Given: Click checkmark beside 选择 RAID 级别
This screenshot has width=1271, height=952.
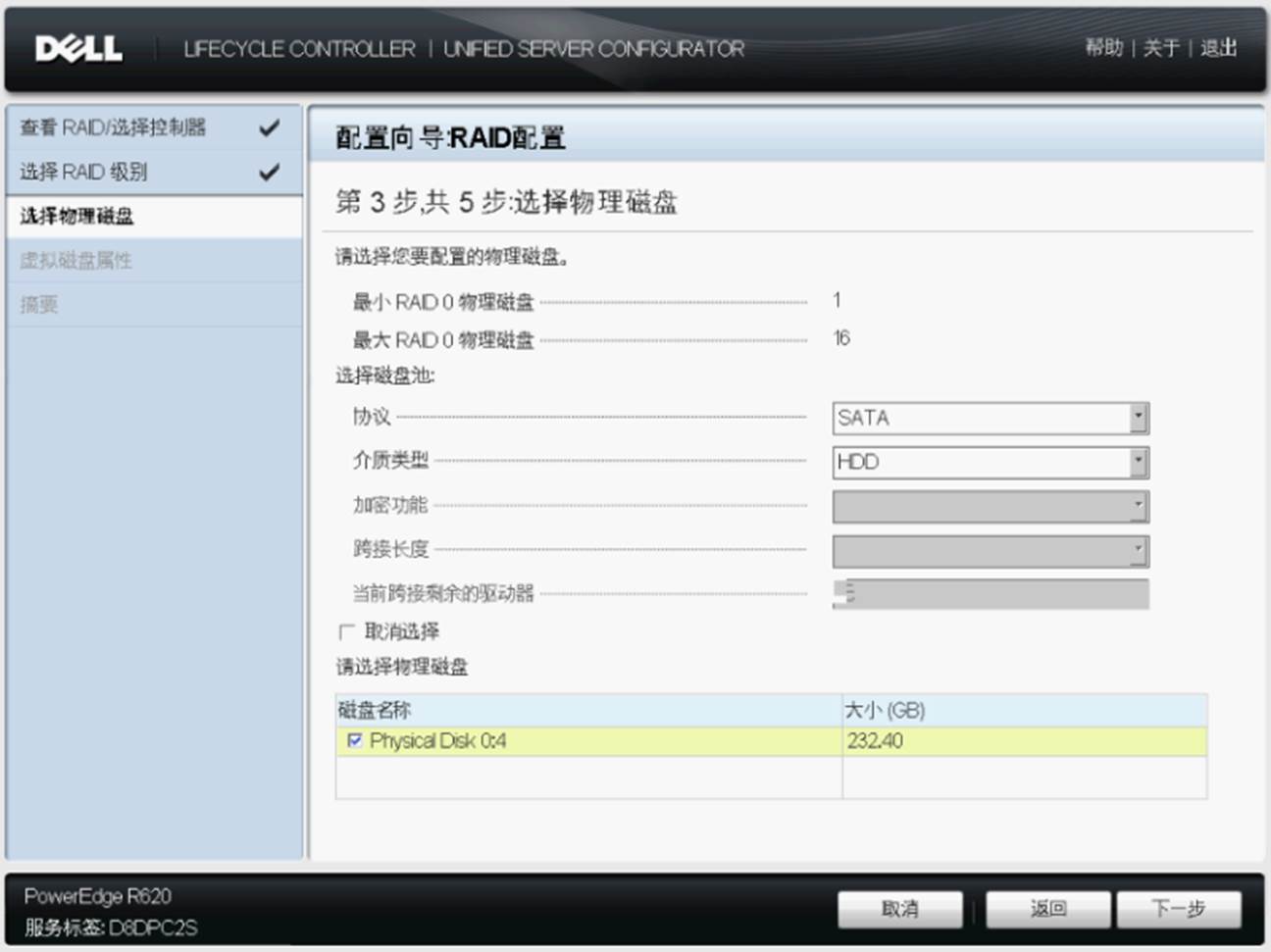Looking at the screenshot, I should click(269, 173).
